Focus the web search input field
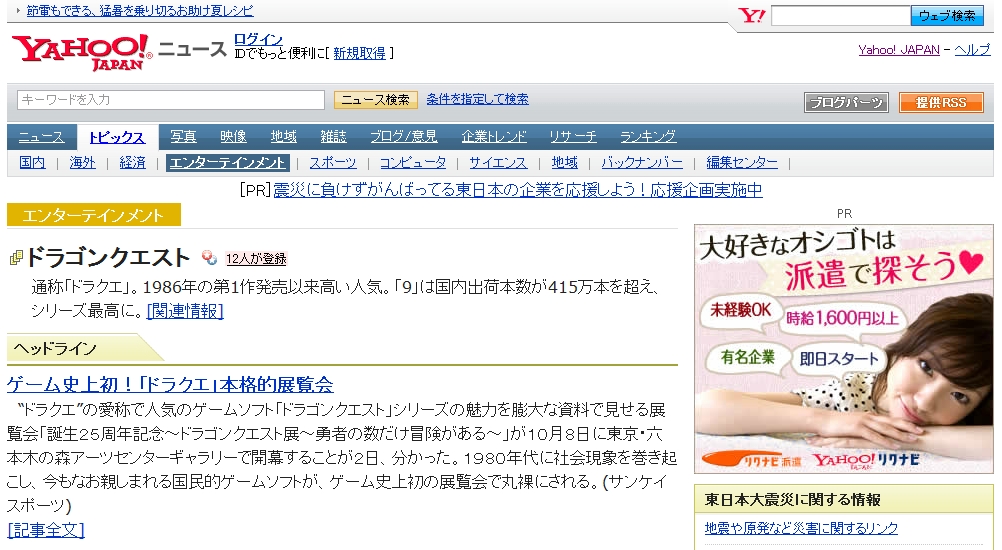Image resolution: width=1002 pixels, height=550 pixels. [840, 15]
